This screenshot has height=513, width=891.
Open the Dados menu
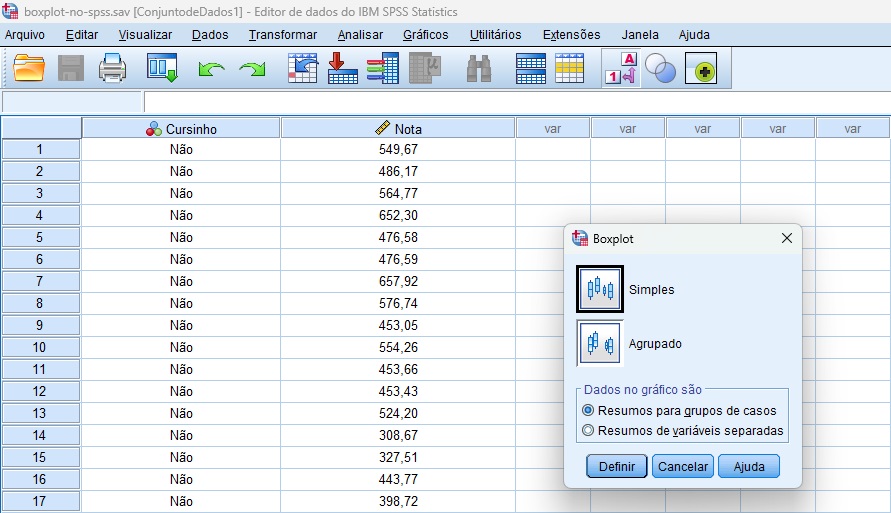(210, 35)
